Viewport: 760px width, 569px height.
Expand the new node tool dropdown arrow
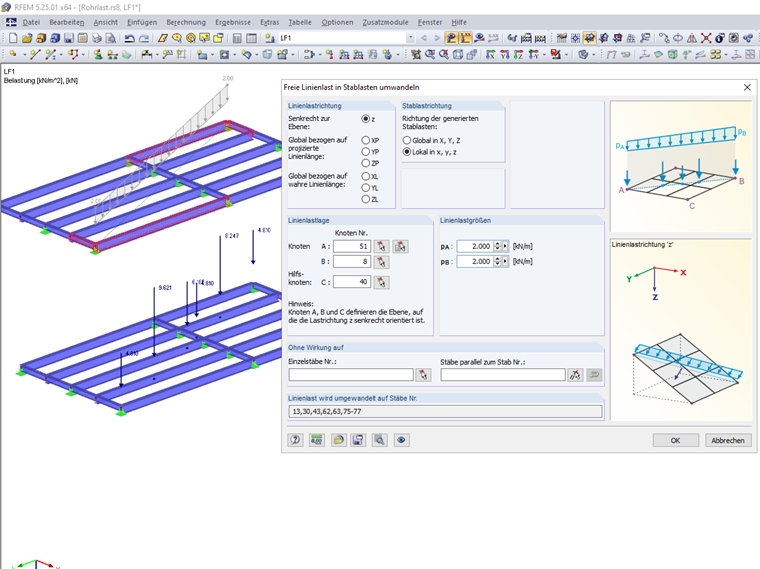[x=24, y=54]
